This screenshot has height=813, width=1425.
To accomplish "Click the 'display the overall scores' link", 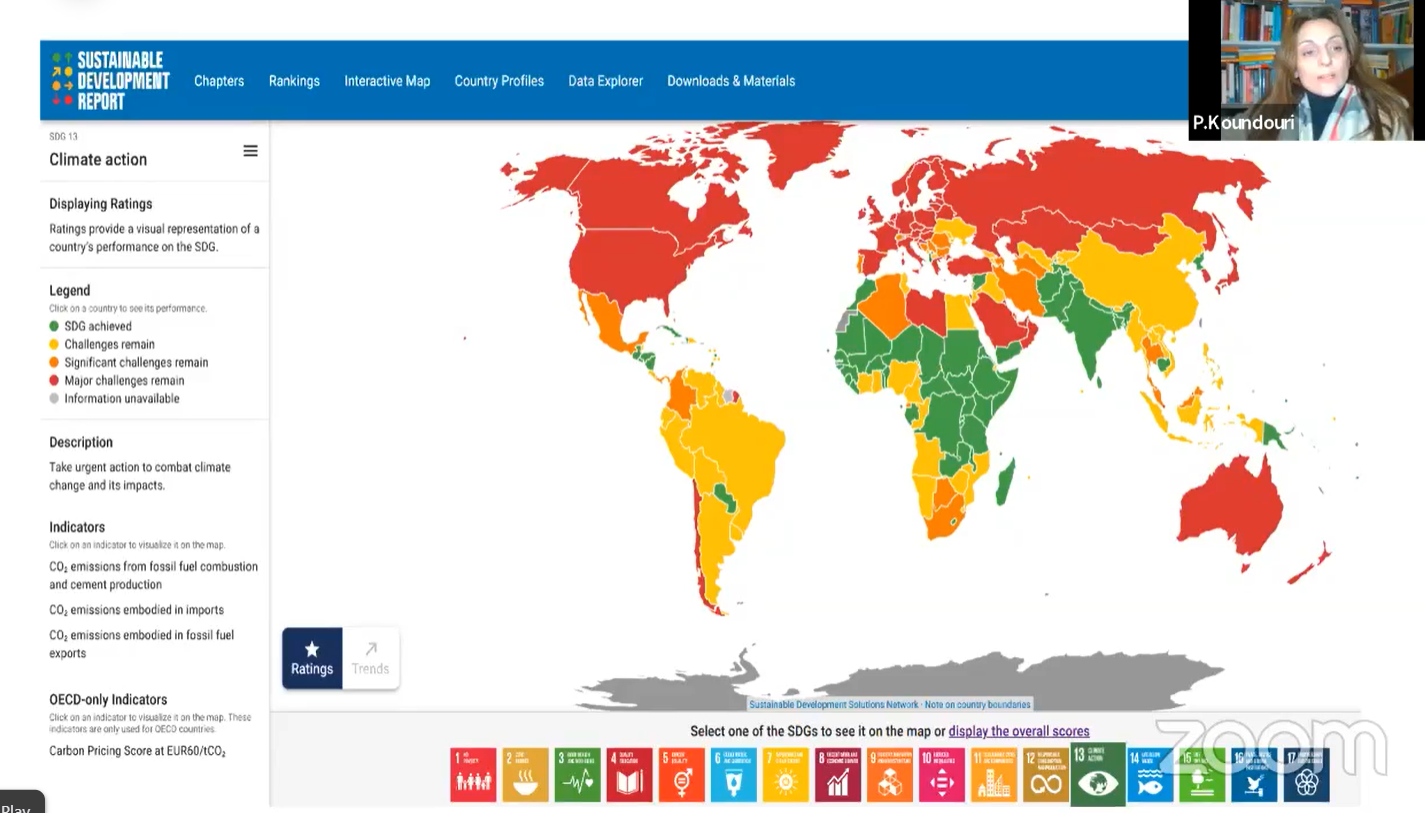I will [1018, 731].
